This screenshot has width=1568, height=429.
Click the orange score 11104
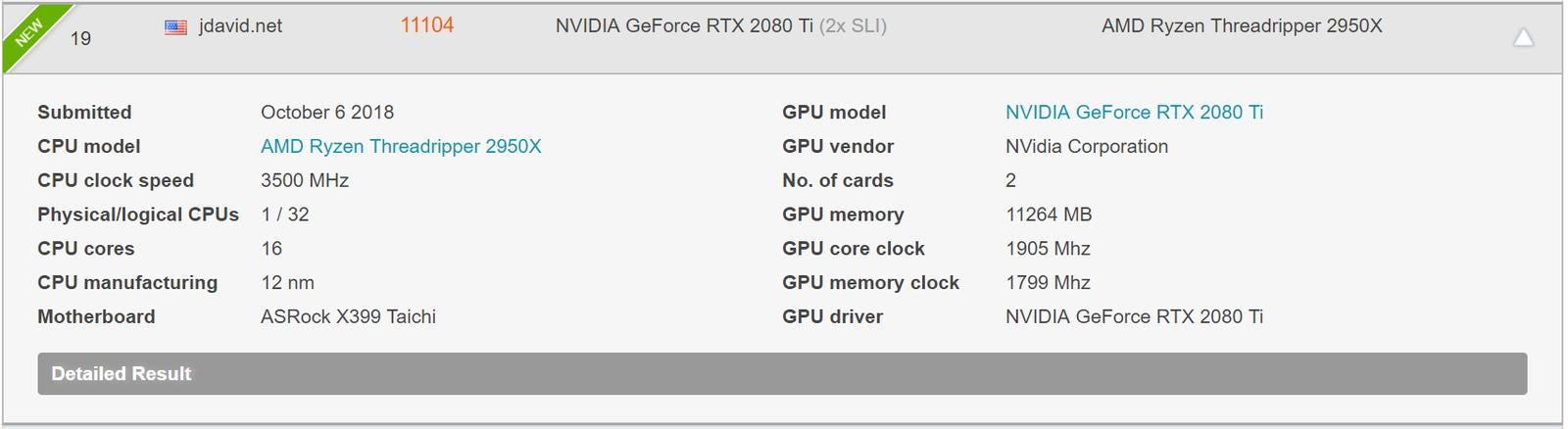[x=427, y=25]
